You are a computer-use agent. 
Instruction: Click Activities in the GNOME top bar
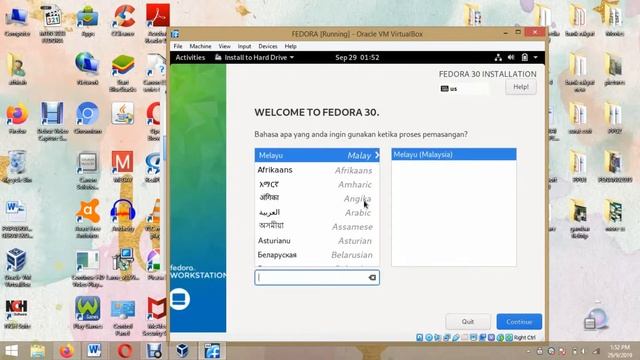pyautogui.click(x=190, y=58)
